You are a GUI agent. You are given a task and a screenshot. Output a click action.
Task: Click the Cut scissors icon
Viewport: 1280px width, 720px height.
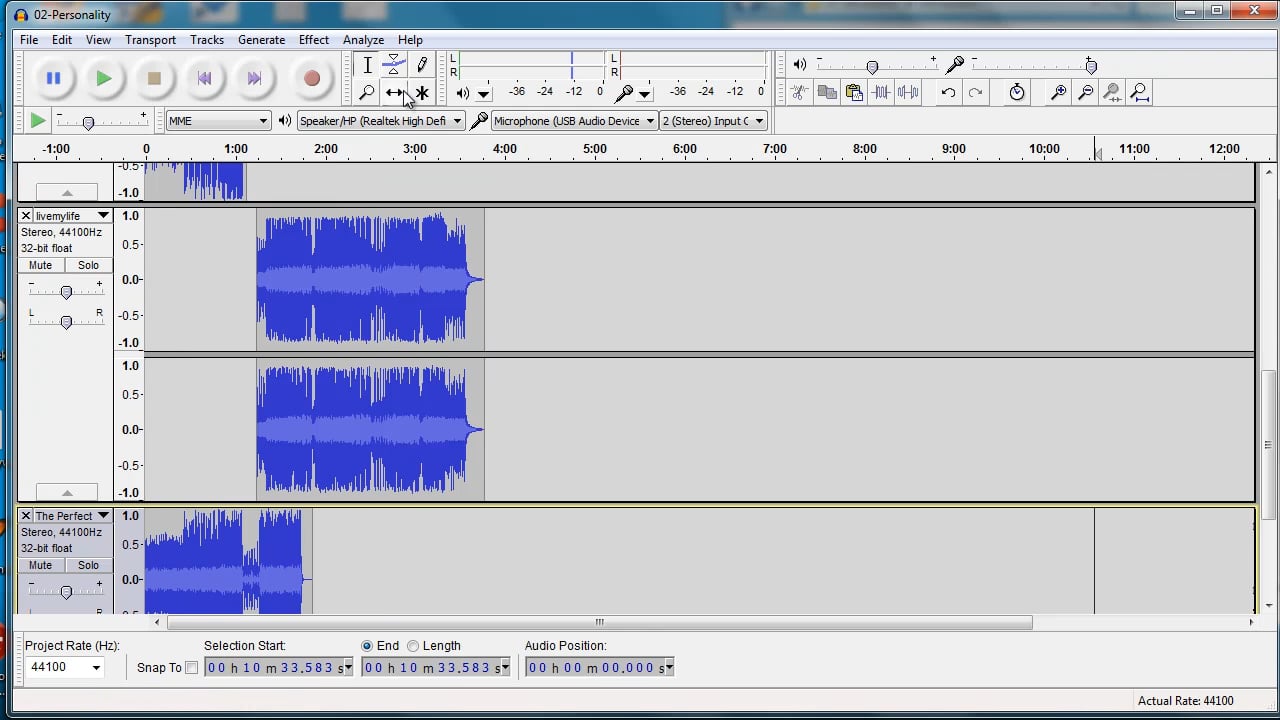tap(799, 92)
